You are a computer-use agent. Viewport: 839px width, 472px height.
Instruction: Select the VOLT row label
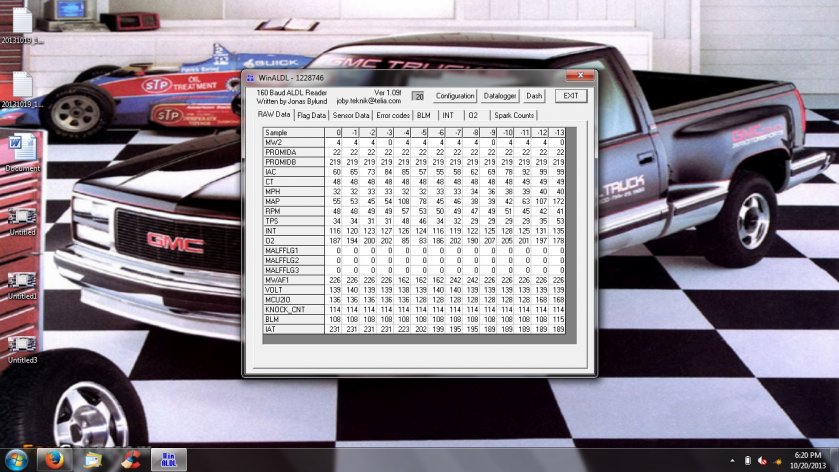tap(293, 290)
